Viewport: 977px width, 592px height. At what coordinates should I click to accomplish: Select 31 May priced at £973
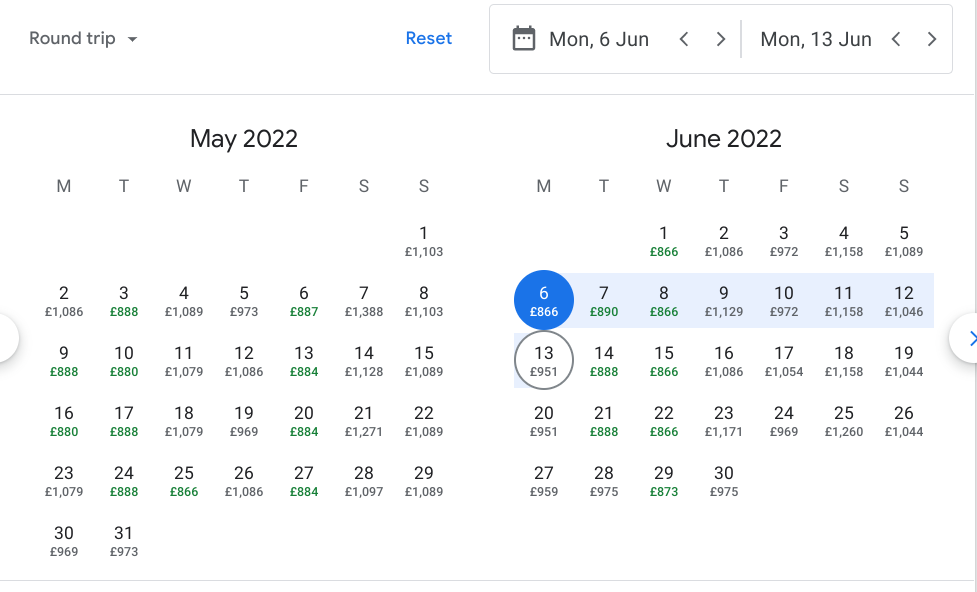[124, 540]
